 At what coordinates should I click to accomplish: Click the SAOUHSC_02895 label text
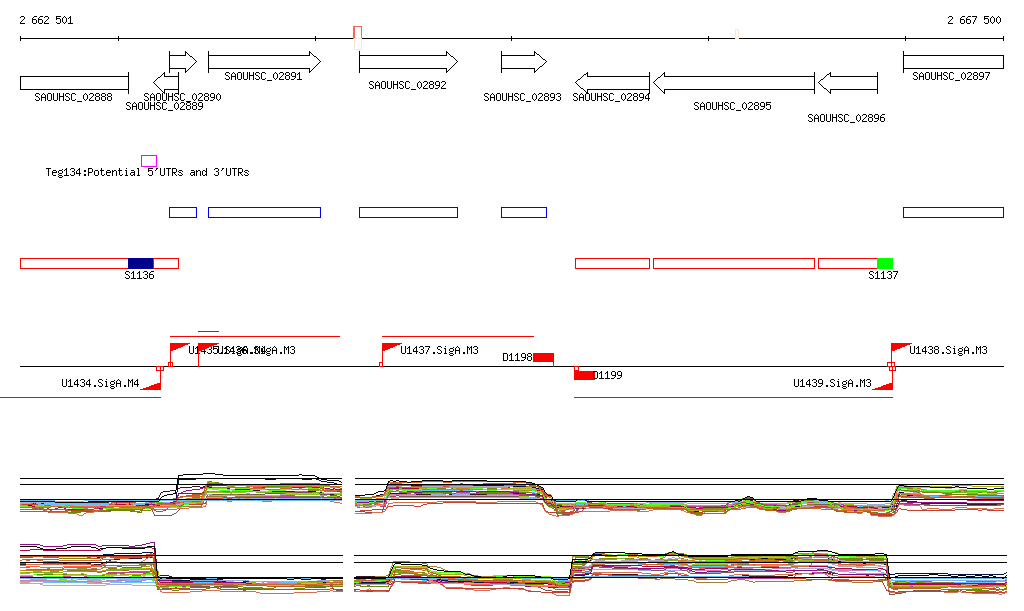[732, 106]
